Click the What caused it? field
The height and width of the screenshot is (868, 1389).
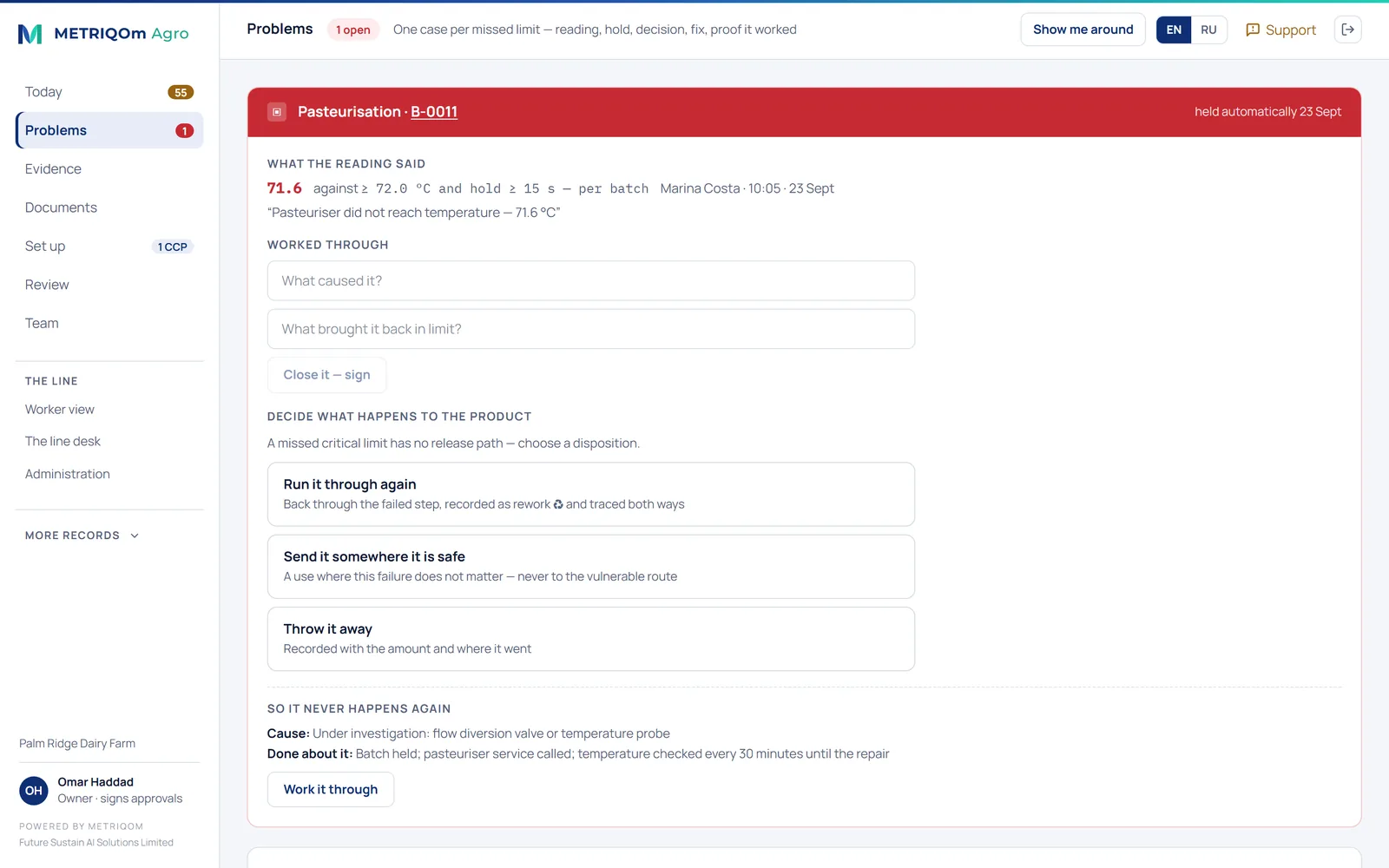(x=591, y=281)
